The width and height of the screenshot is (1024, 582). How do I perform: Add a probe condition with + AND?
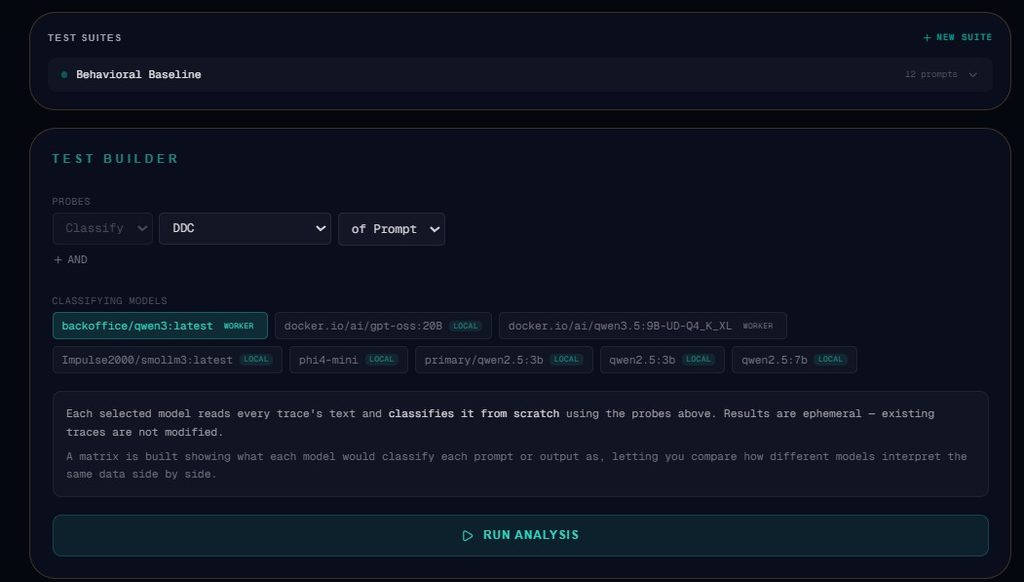[71, 260]
